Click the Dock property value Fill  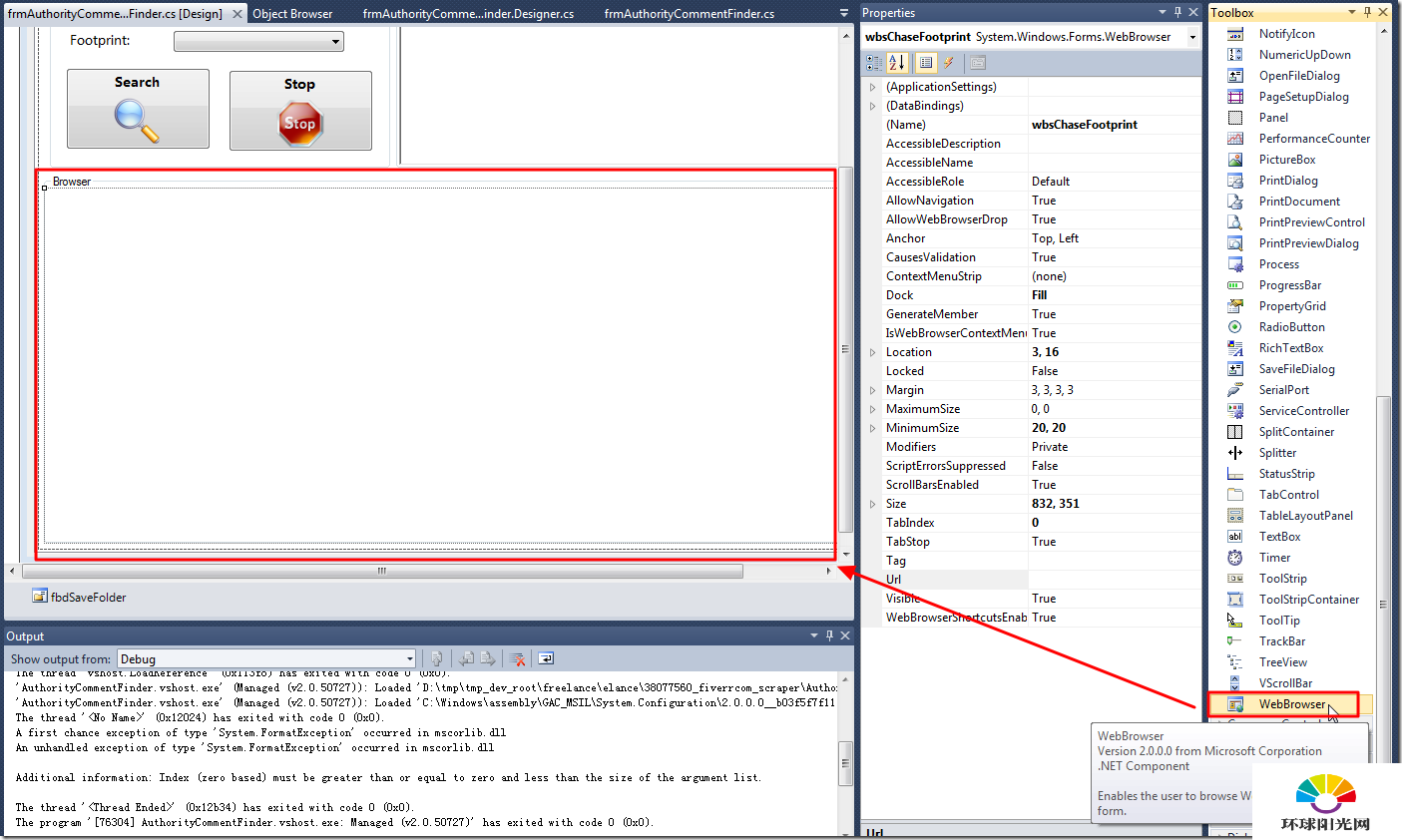click(x=1115, y=295)
